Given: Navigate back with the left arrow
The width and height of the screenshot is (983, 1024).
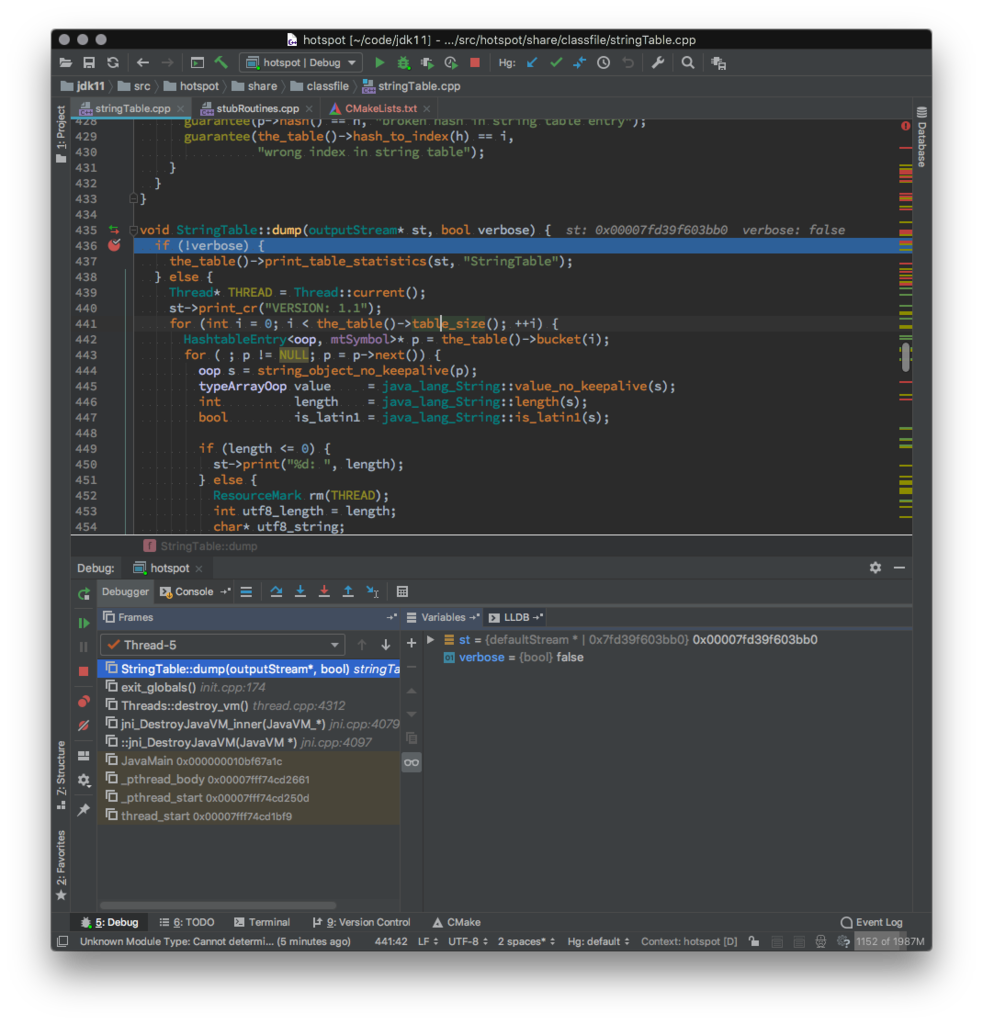Looking at the screenshot, I should click(143, 63).
